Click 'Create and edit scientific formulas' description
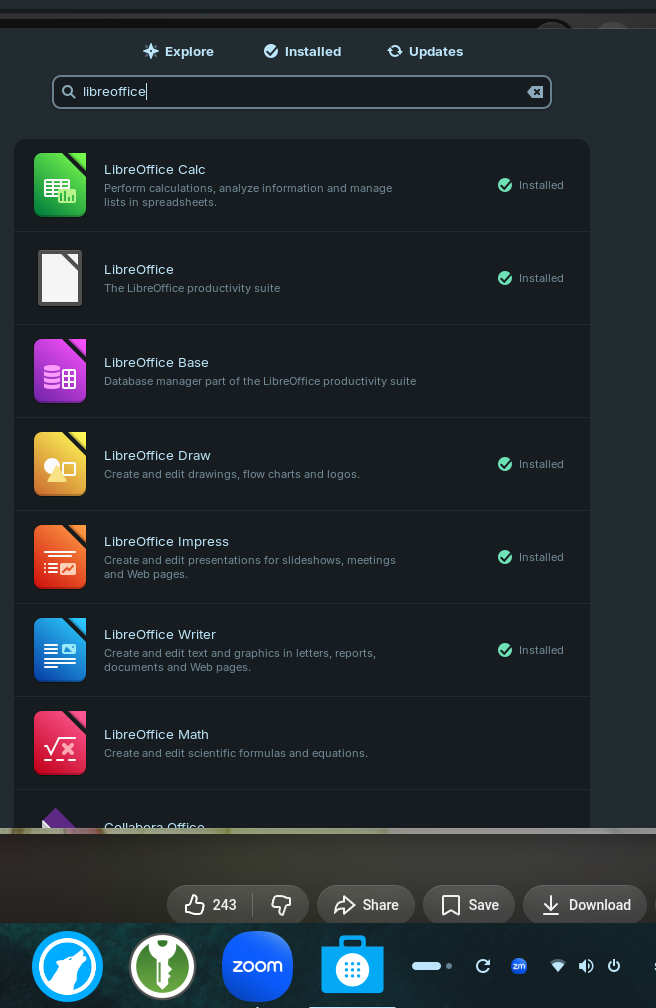 click(235, 753)
